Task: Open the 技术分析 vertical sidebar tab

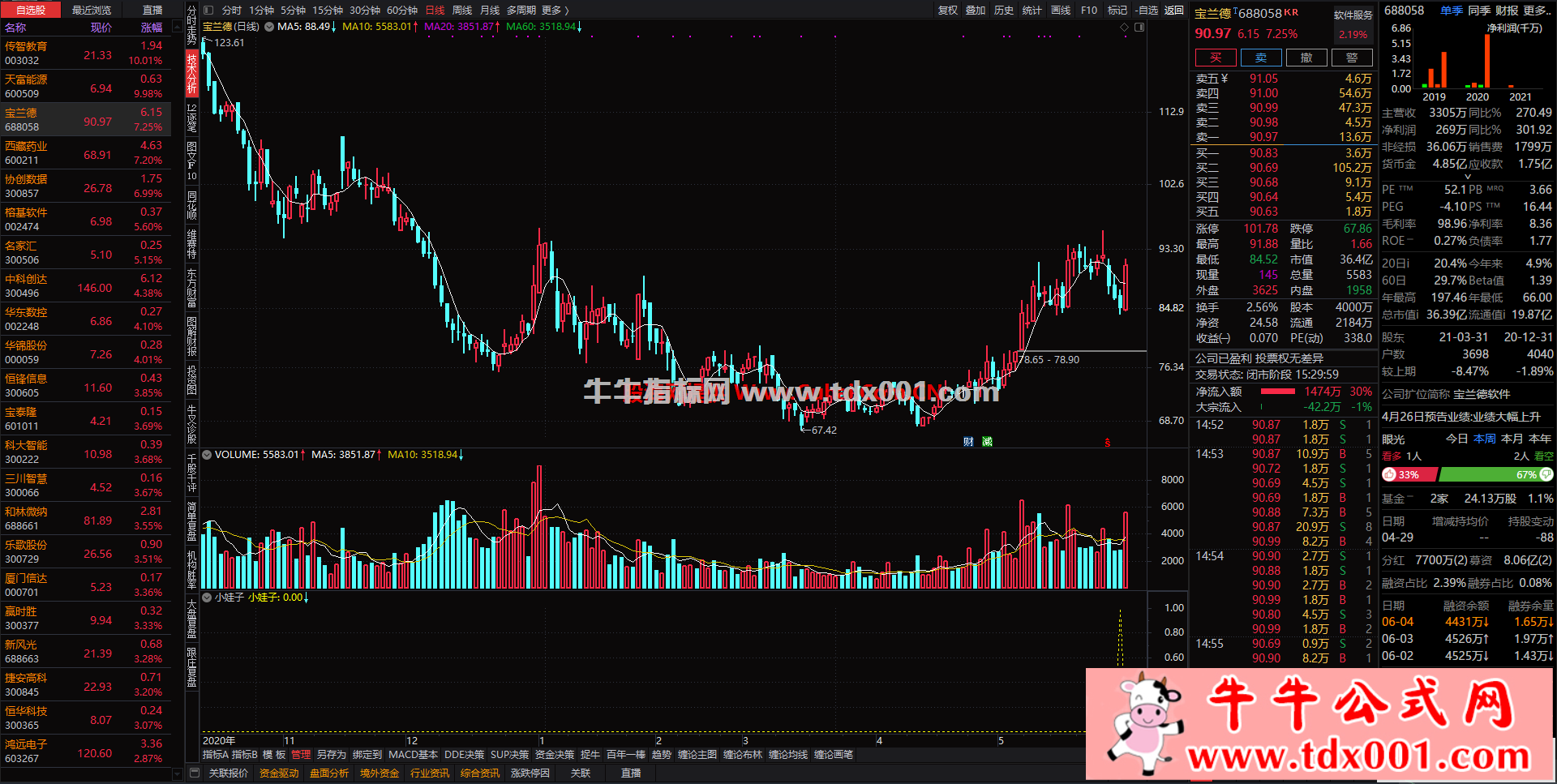Action: [x=192, y=73]
